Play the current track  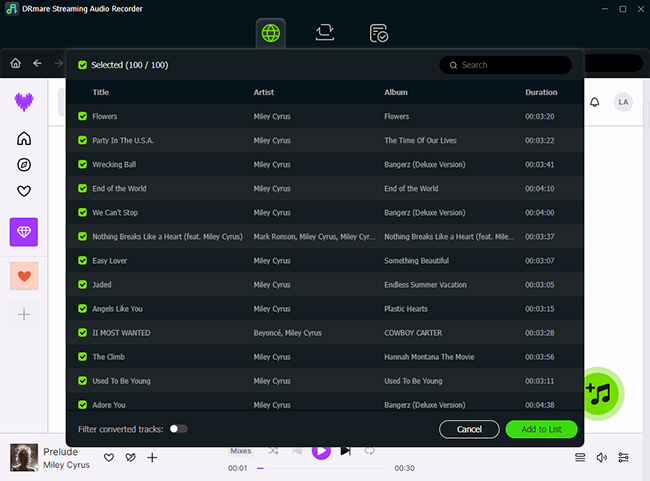321,452
